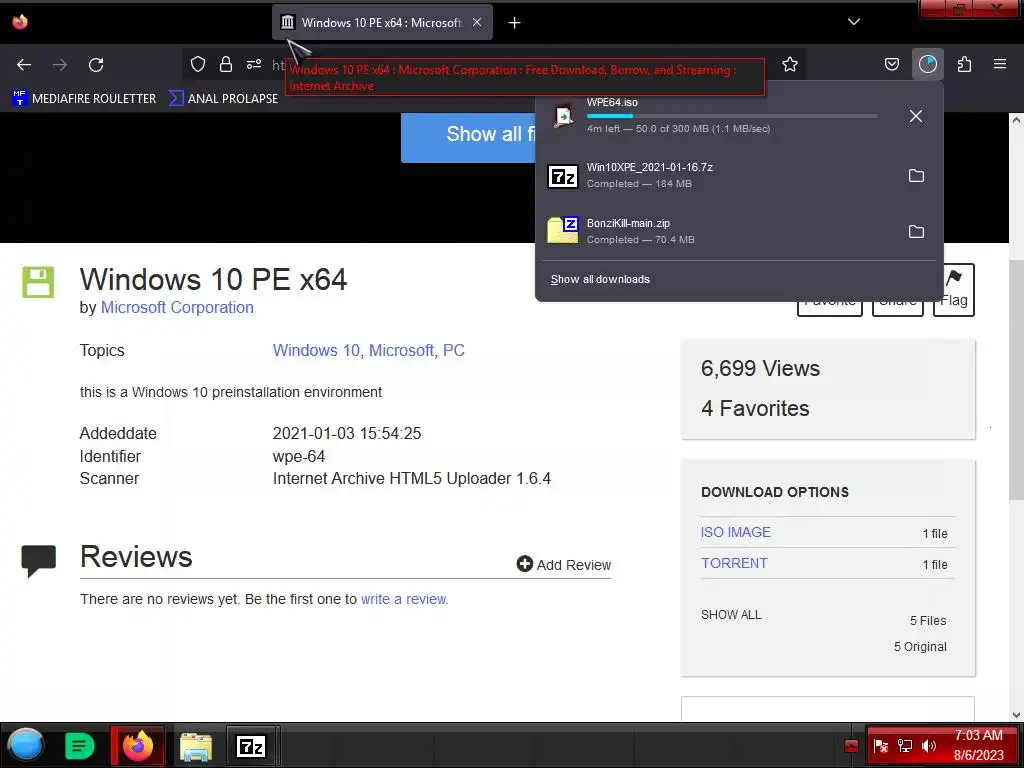
Task: Click the red tray icon left of the flag
Action: pyautogui.click(x=851, y=746)
